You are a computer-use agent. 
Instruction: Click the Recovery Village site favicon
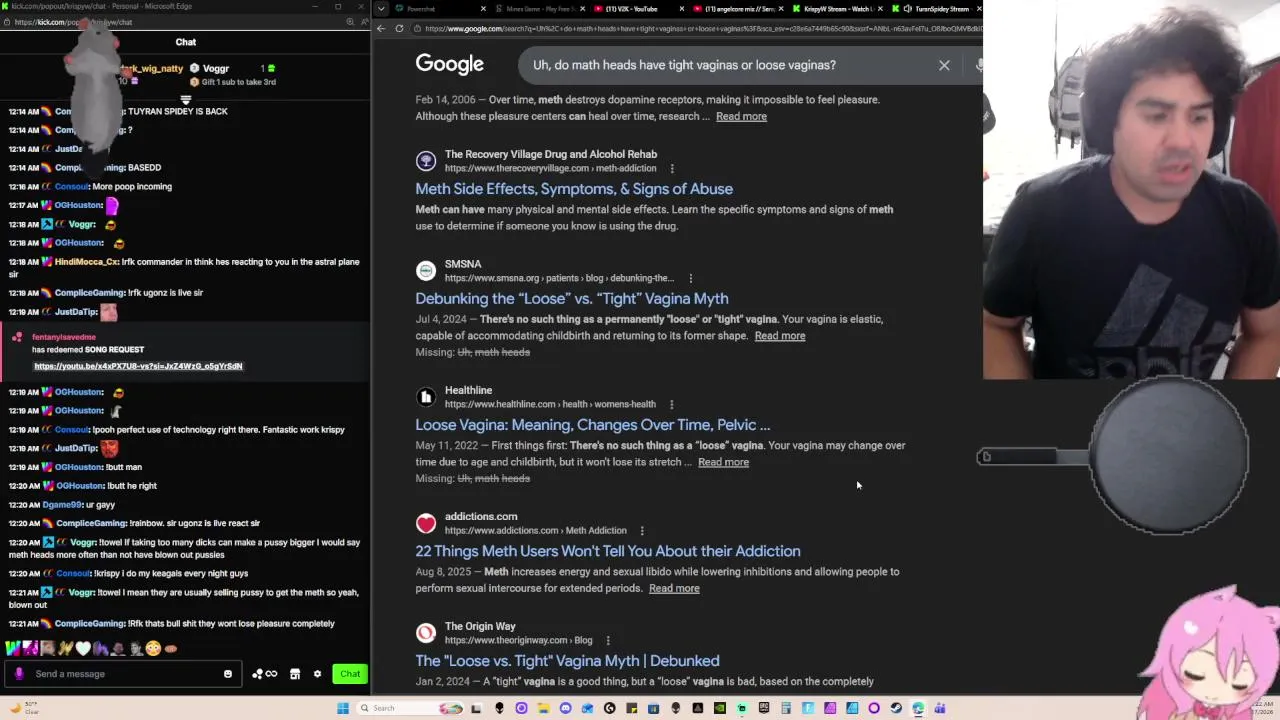pos(426,161)
